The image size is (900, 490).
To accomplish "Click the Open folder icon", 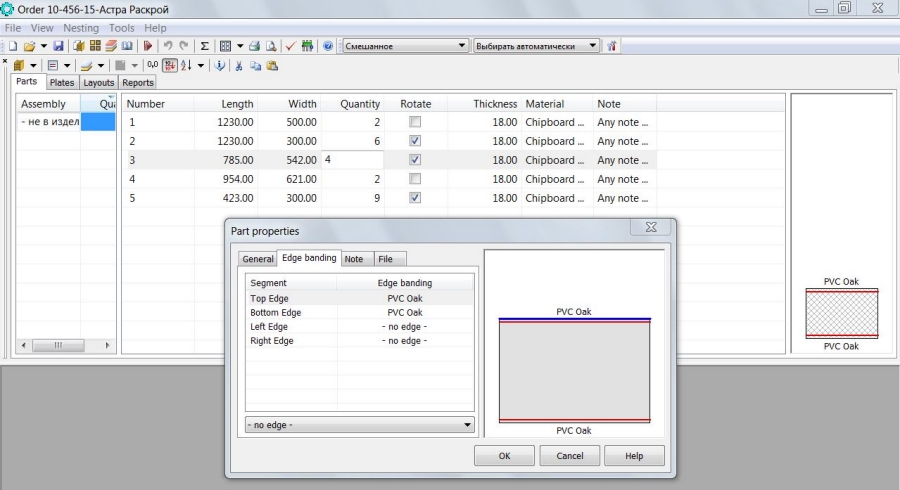I will [x=29, y=46].
